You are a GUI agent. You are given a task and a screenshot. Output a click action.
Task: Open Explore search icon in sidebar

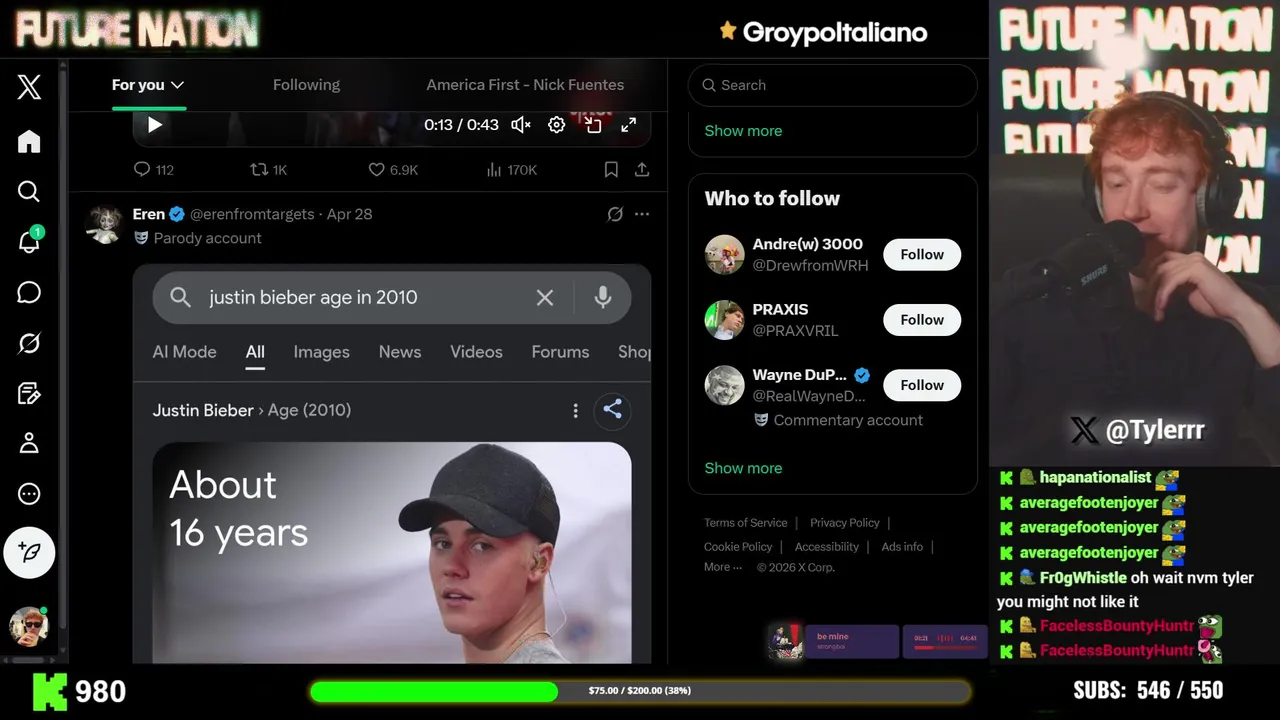click(29, 191)
